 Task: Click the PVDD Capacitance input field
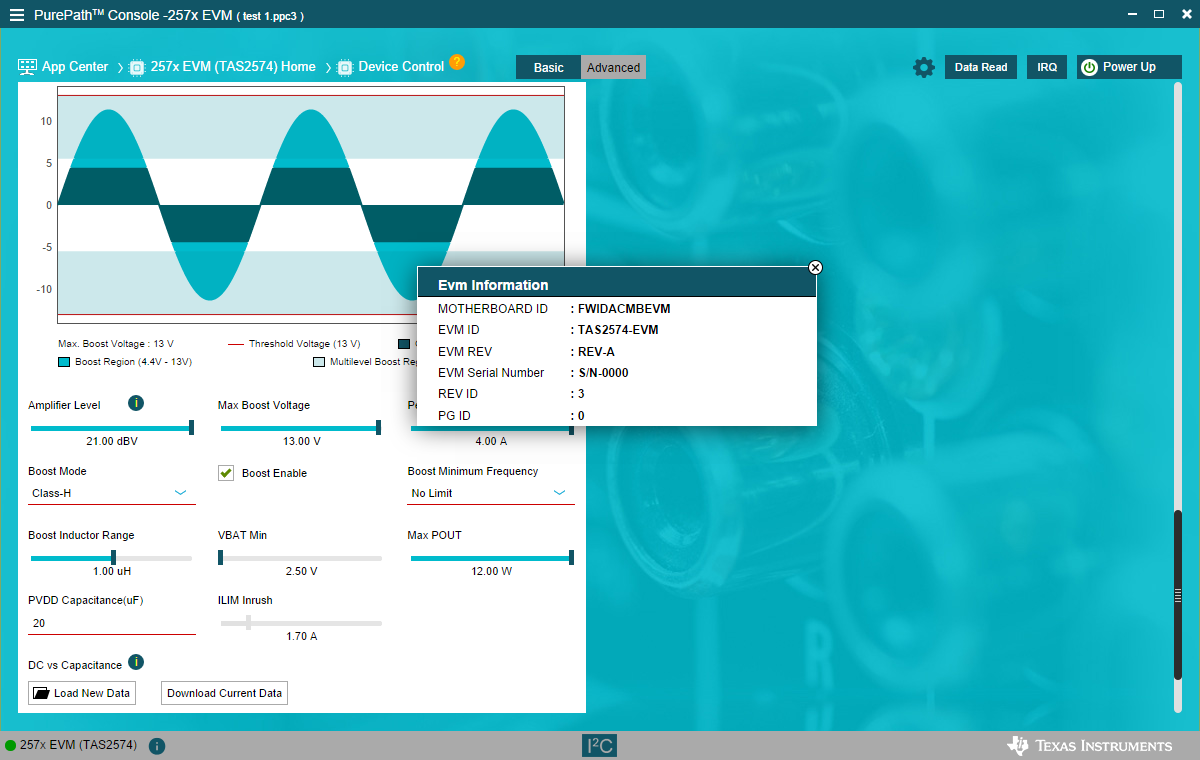tap(112, 623)
